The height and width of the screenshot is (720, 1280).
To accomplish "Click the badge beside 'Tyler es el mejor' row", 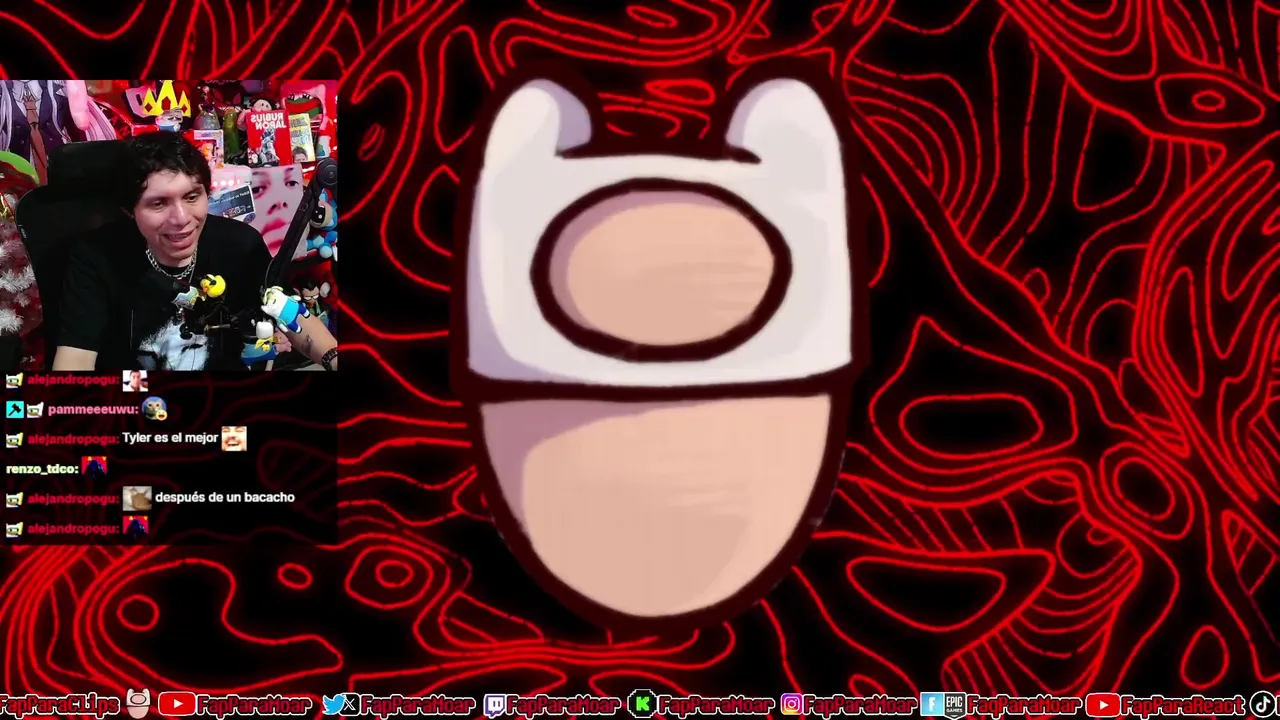I will [x=14, y=439].
